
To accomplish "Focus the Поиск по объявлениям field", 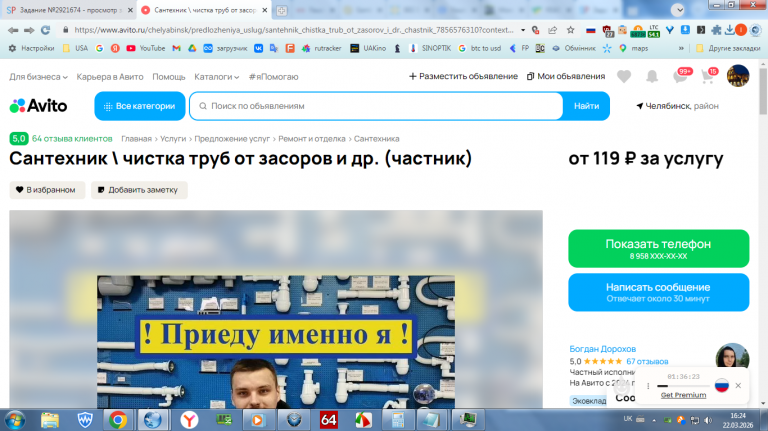I will coord(376,106).
